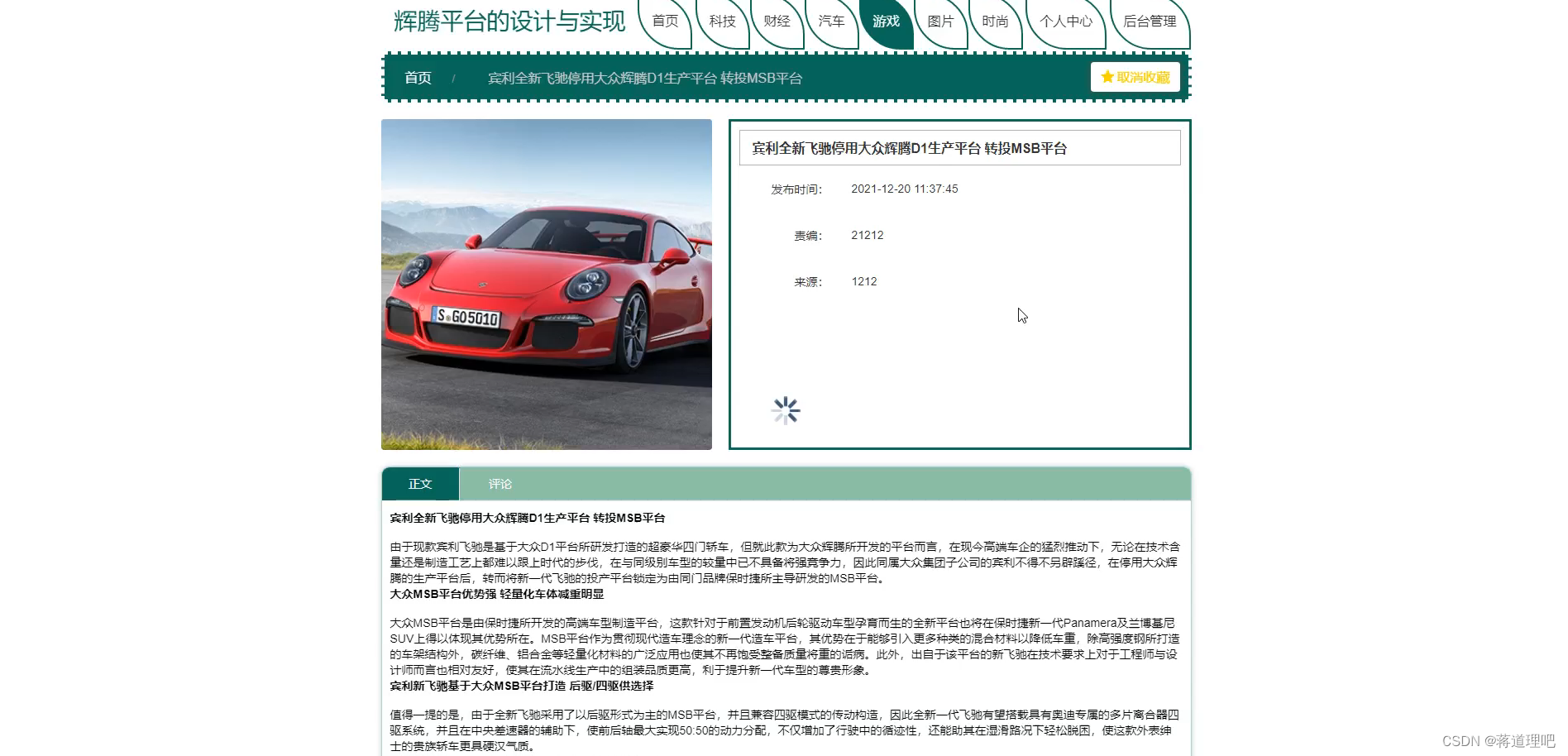Image resolution: width=1568 pixels, height=756 pixels.
Task: Open the 汽车 navigation item
Action: click(x=831, y=22)
